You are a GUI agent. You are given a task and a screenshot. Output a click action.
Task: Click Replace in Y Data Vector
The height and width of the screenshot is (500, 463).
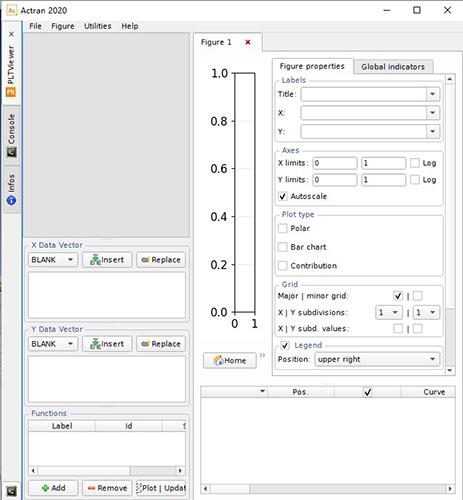(161, 344)
